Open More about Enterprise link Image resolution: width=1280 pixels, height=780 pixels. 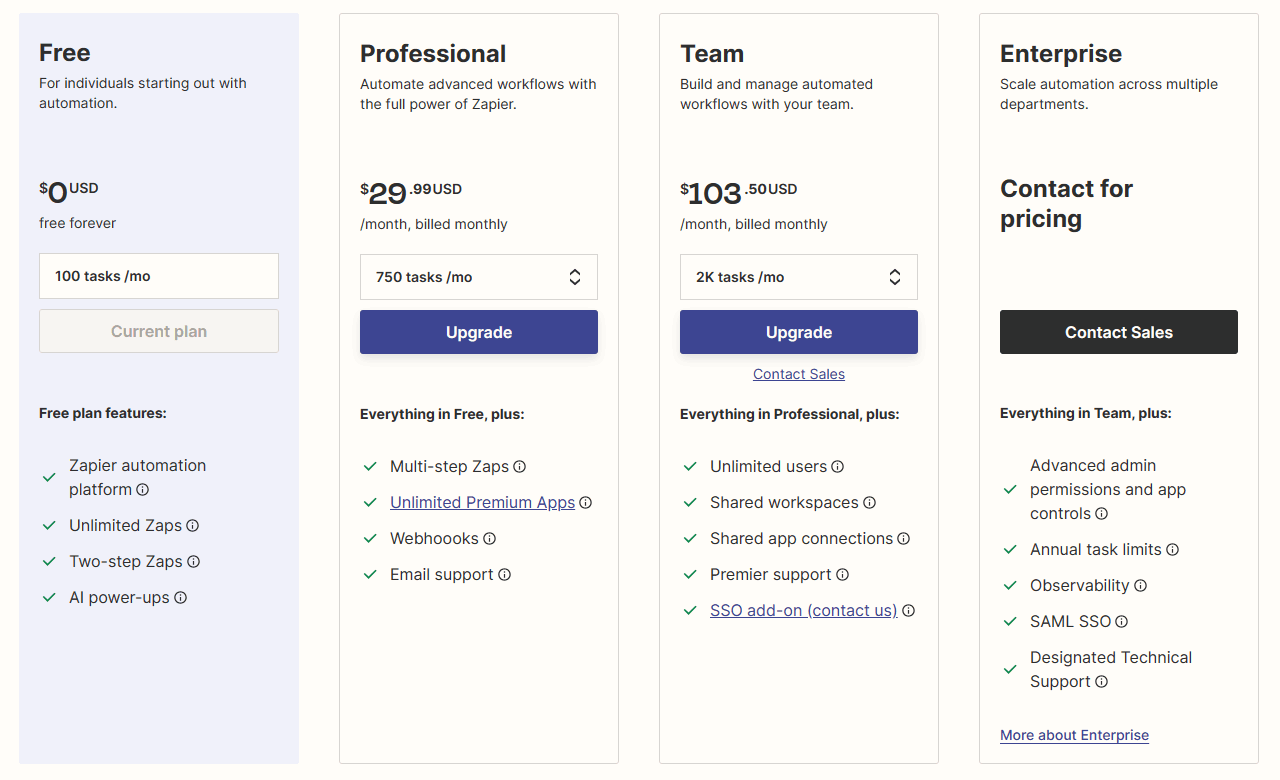[1075, 735]
